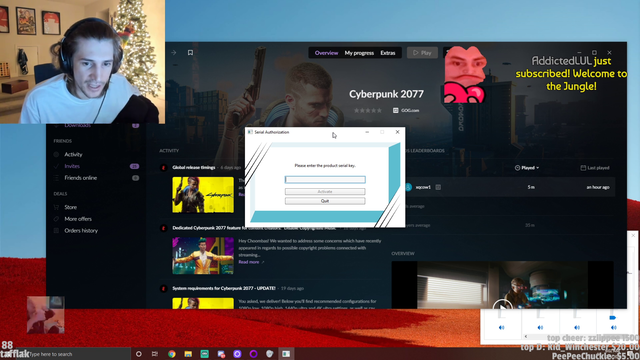Click the Global release timings headline
Screen dimensions: 640x360
193,167
